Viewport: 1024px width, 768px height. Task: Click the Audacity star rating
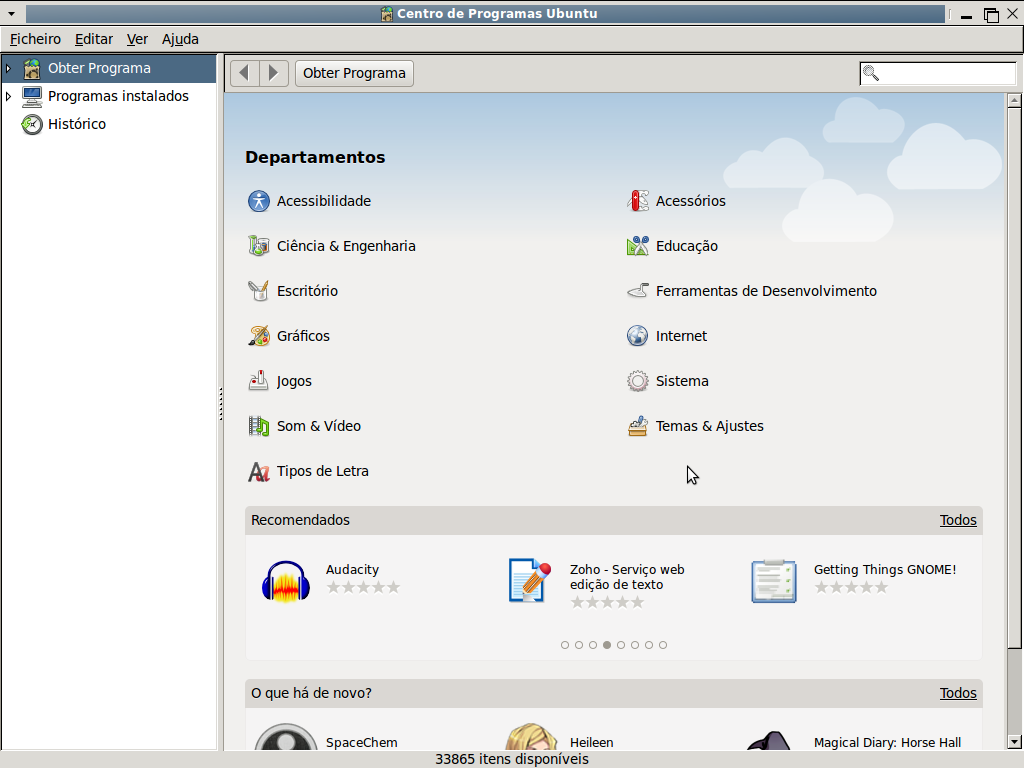click(x=363, y=587)
